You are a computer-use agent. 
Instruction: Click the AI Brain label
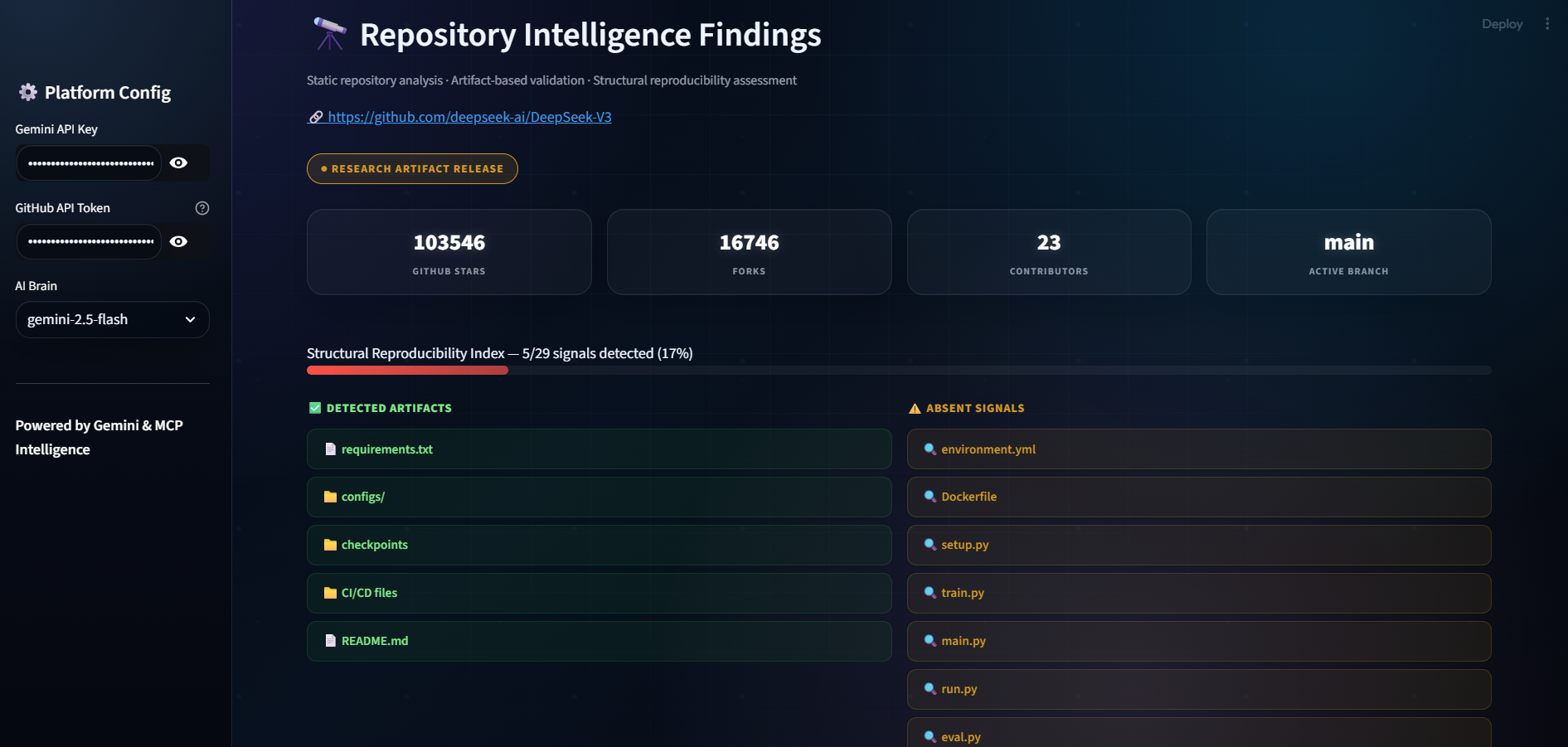pos(36,286)
